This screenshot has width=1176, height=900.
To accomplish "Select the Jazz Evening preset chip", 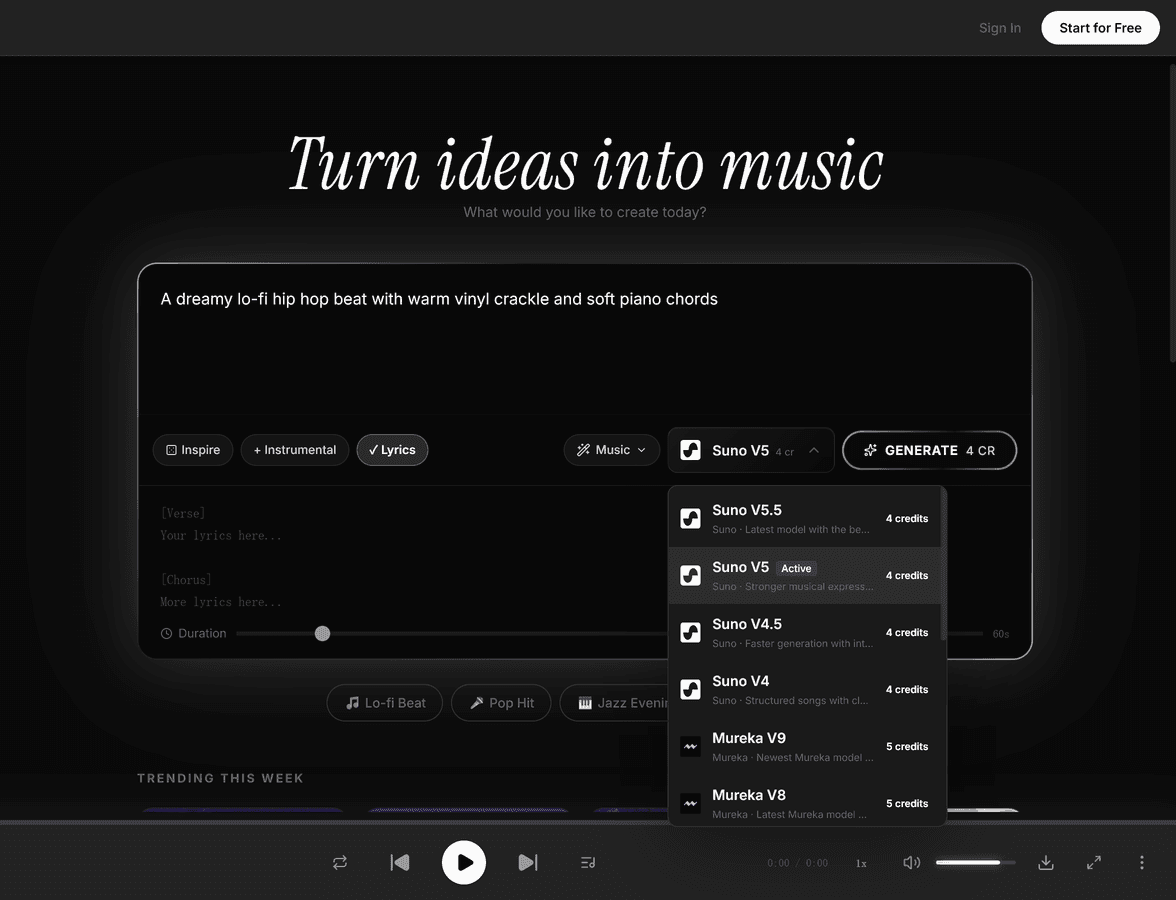I will click(614, 703).
